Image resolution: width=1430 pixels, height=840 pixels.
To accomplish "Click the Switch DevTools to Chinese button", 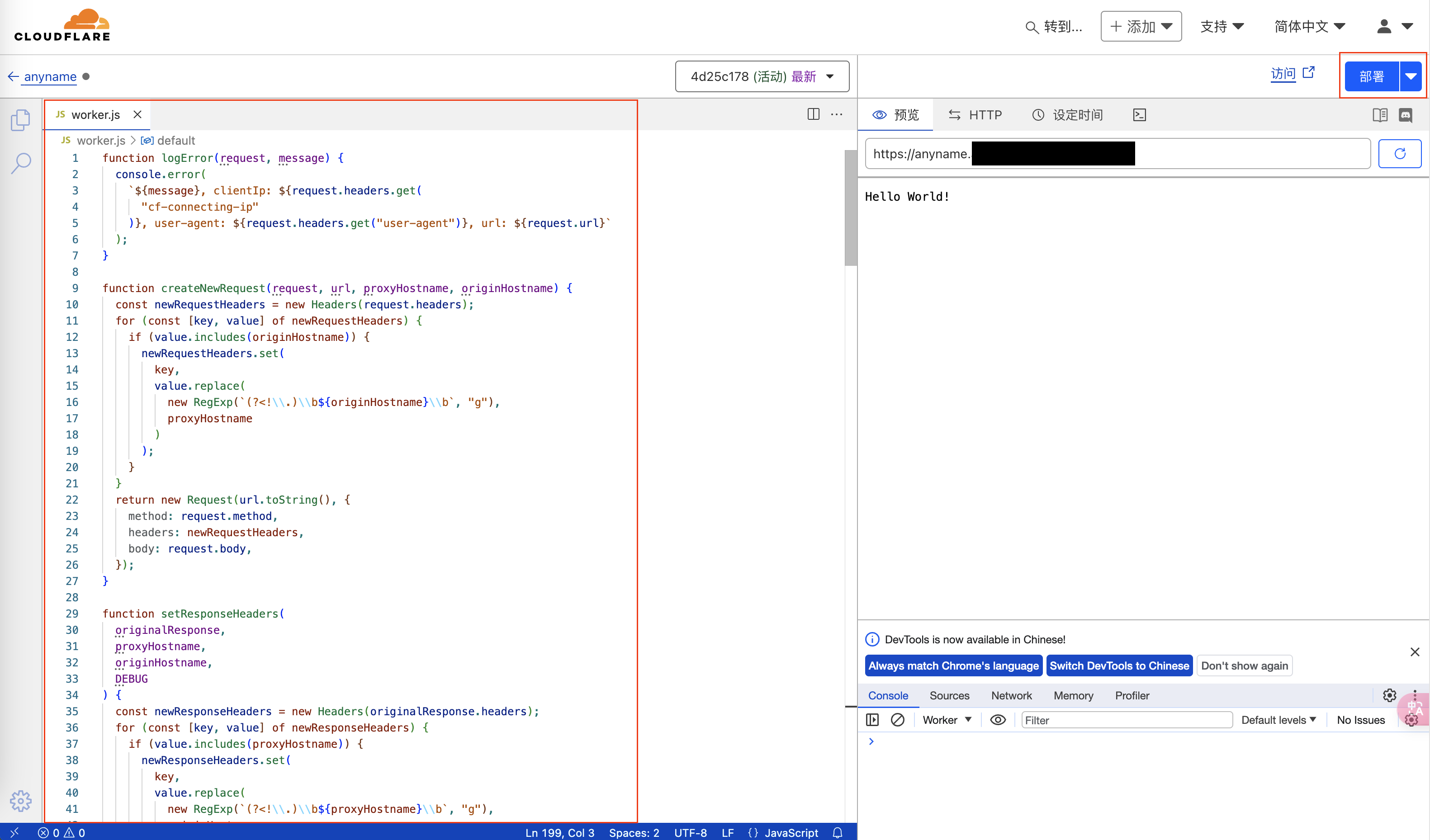I will click(1118, 666).
